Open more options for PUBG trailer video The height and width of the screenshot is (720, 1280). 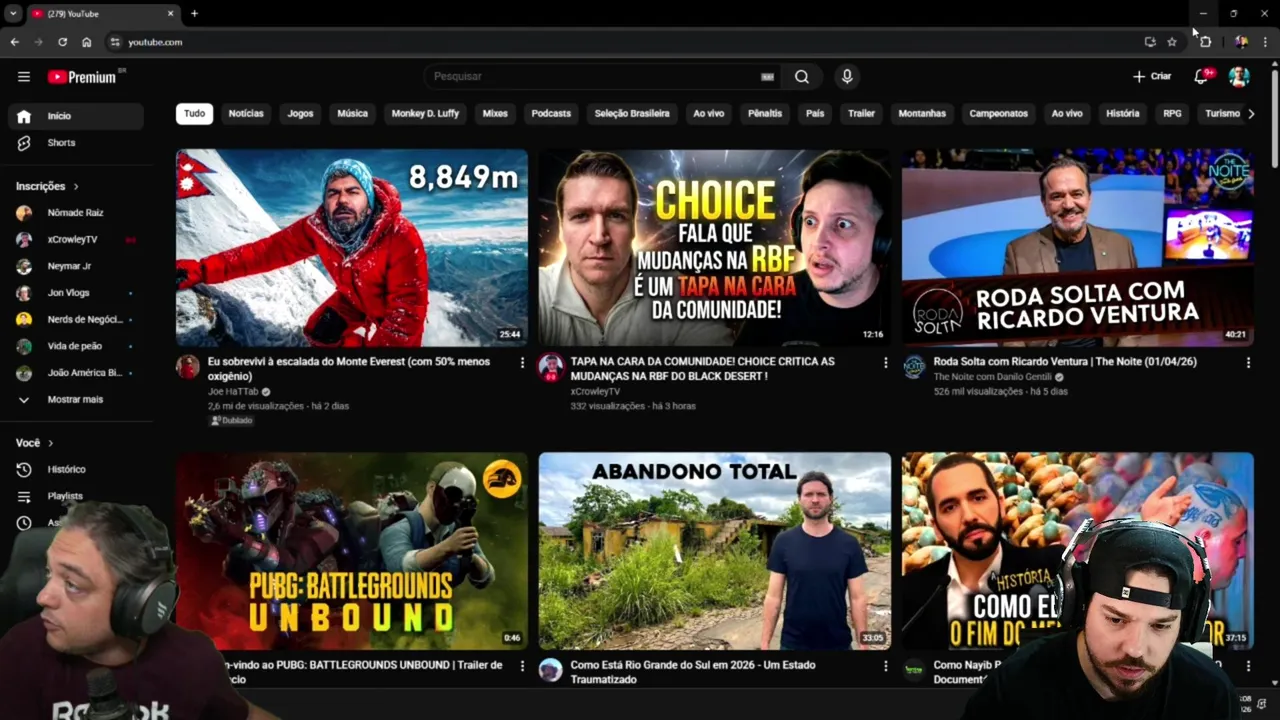[522, 666]
